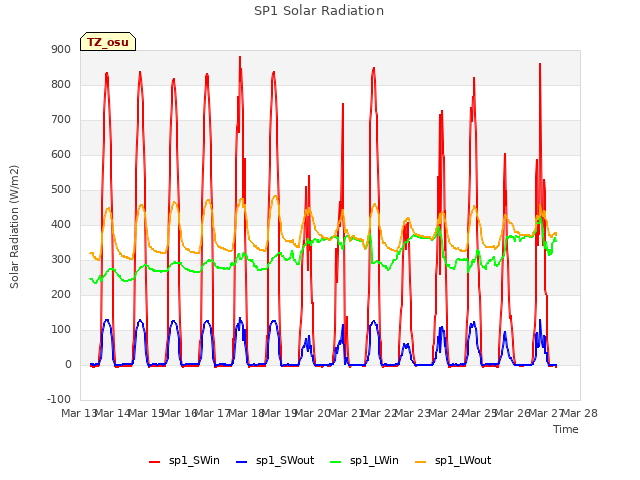Viewport: 640px width, 480px height.
Task: Click the red sp1_SWin legend swatch
Action: coord(155,462)
